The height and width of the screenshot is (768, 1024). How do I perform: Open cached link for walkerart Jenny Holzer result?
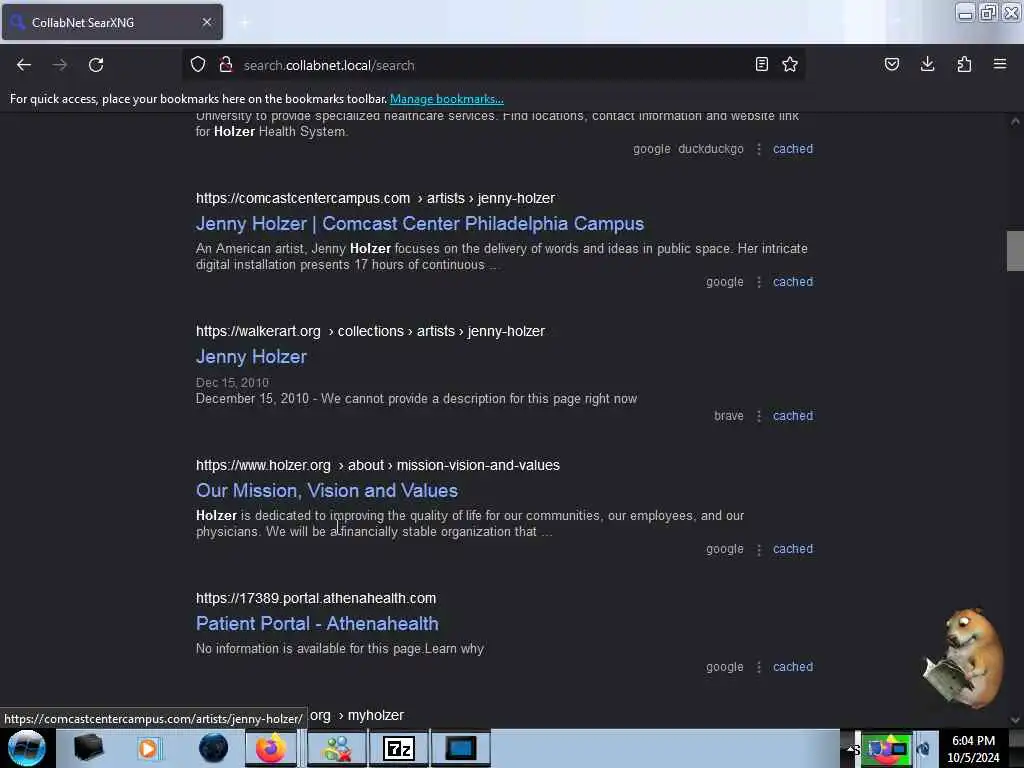793,416
